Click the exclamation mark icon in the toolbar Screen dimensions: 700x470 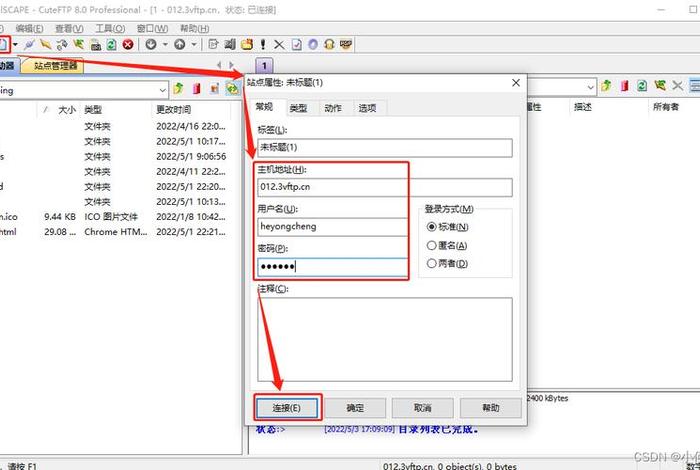[263, 44]
